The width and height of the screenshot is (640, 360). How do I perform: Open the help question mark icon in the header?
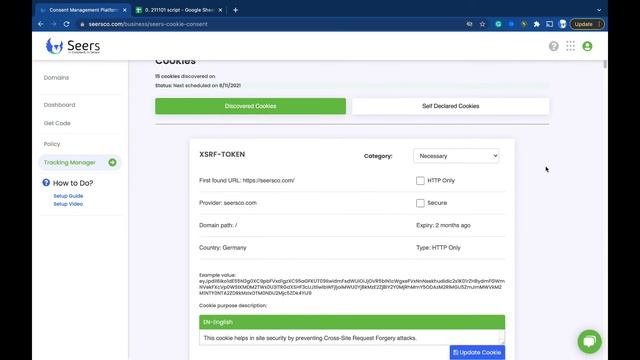[x=553, y=46]
